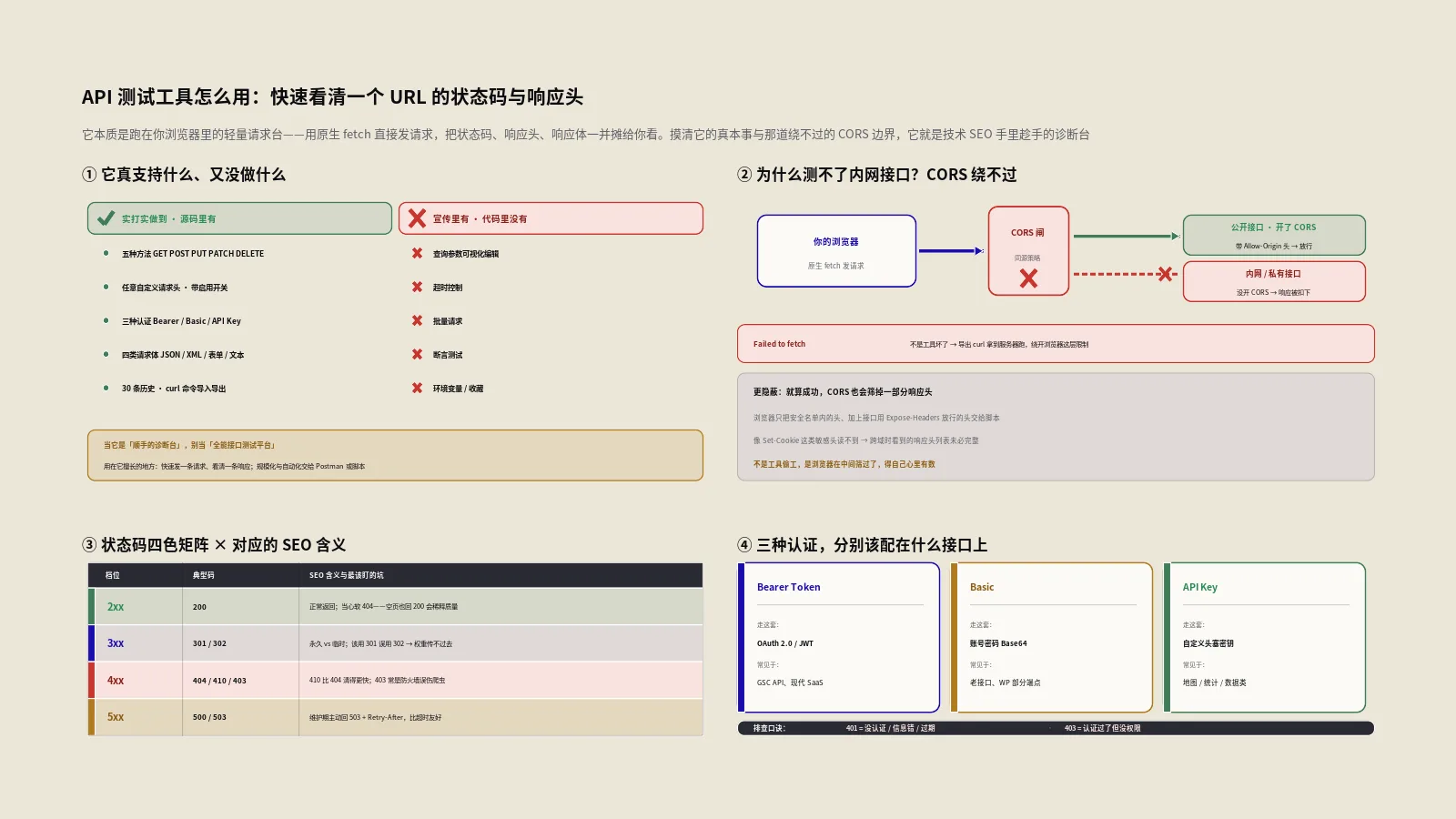Click the 403 = 认证过了但没权限 note
Viewport: 1456px width, 819px height.
click(x=1102, y=728)
